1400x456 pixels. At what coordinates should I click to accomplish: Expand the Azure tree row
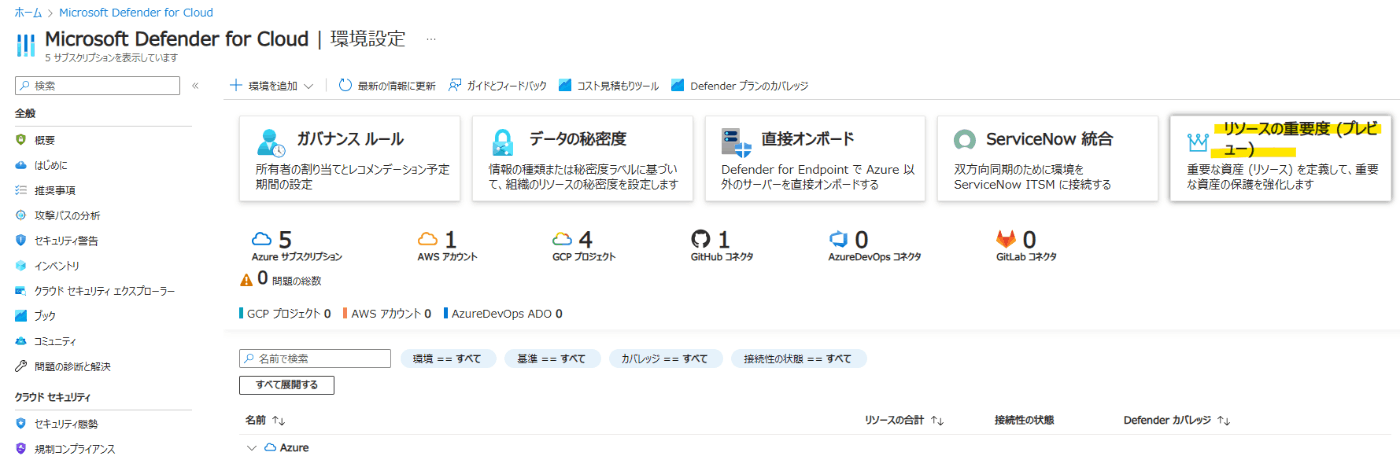(252, 447)
